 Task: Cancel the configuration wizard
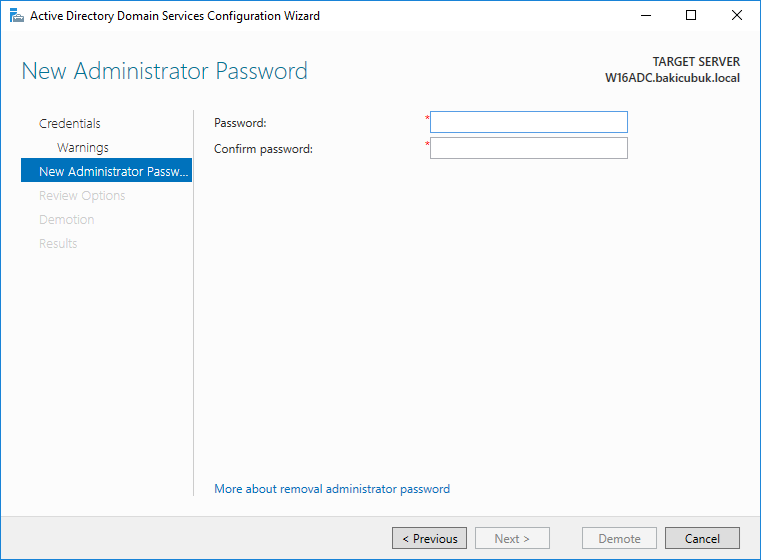click(702, 538)
